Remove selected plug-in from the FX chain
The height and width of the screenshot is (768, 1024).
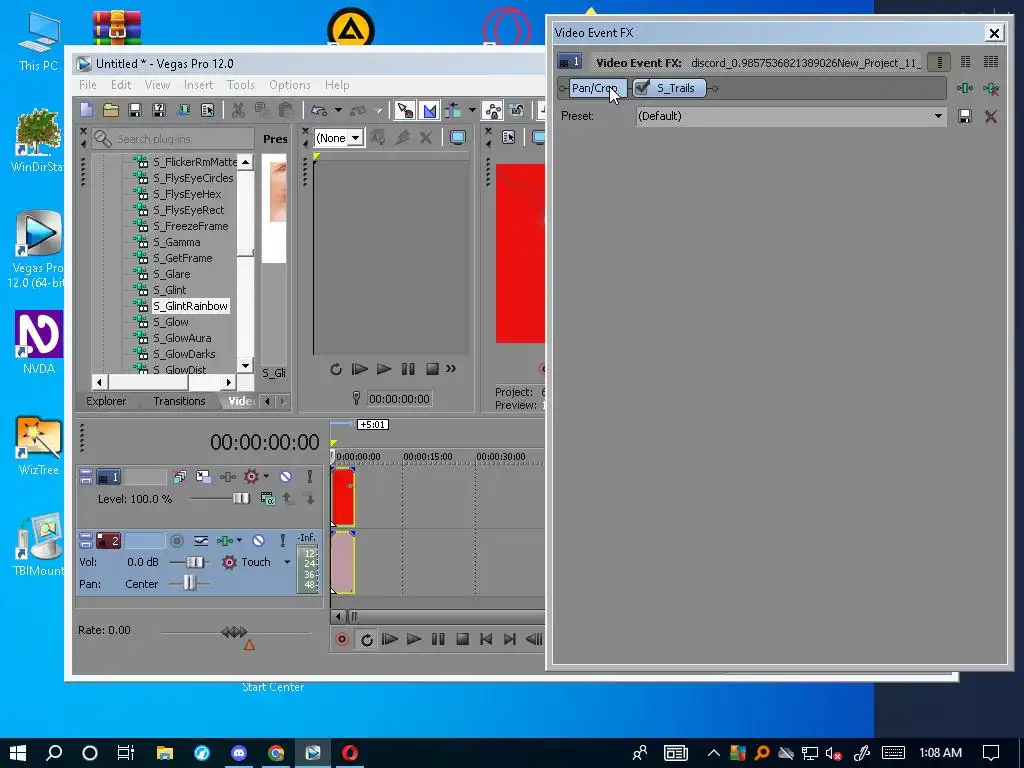click(991, 88)
